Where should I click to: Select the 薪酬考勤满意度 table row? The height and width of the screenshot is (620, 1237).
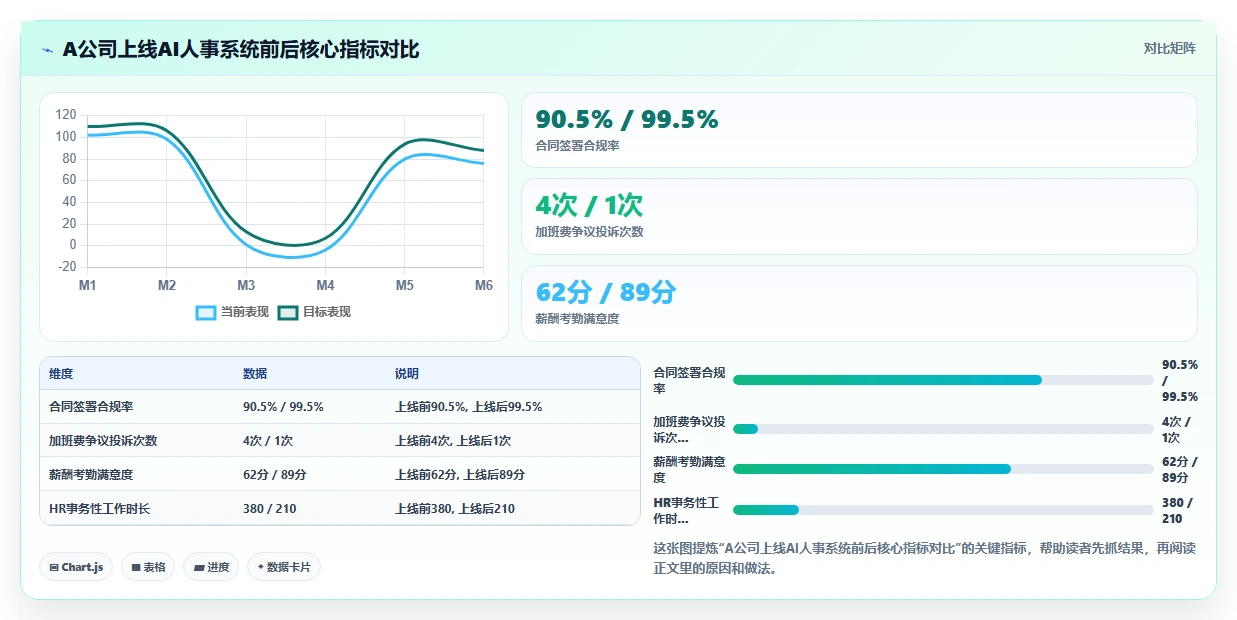point(340,474)
